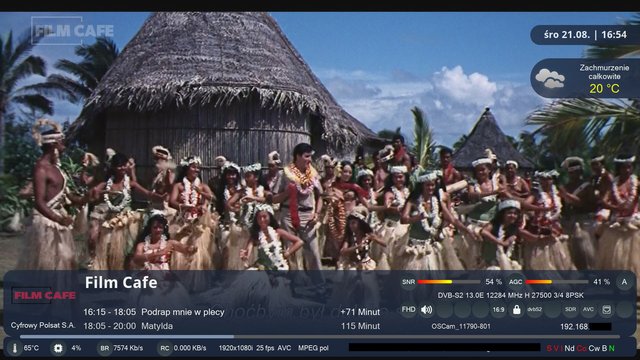
Task: Click the AVC codec indicator icon
Action: tap(588, 310)
